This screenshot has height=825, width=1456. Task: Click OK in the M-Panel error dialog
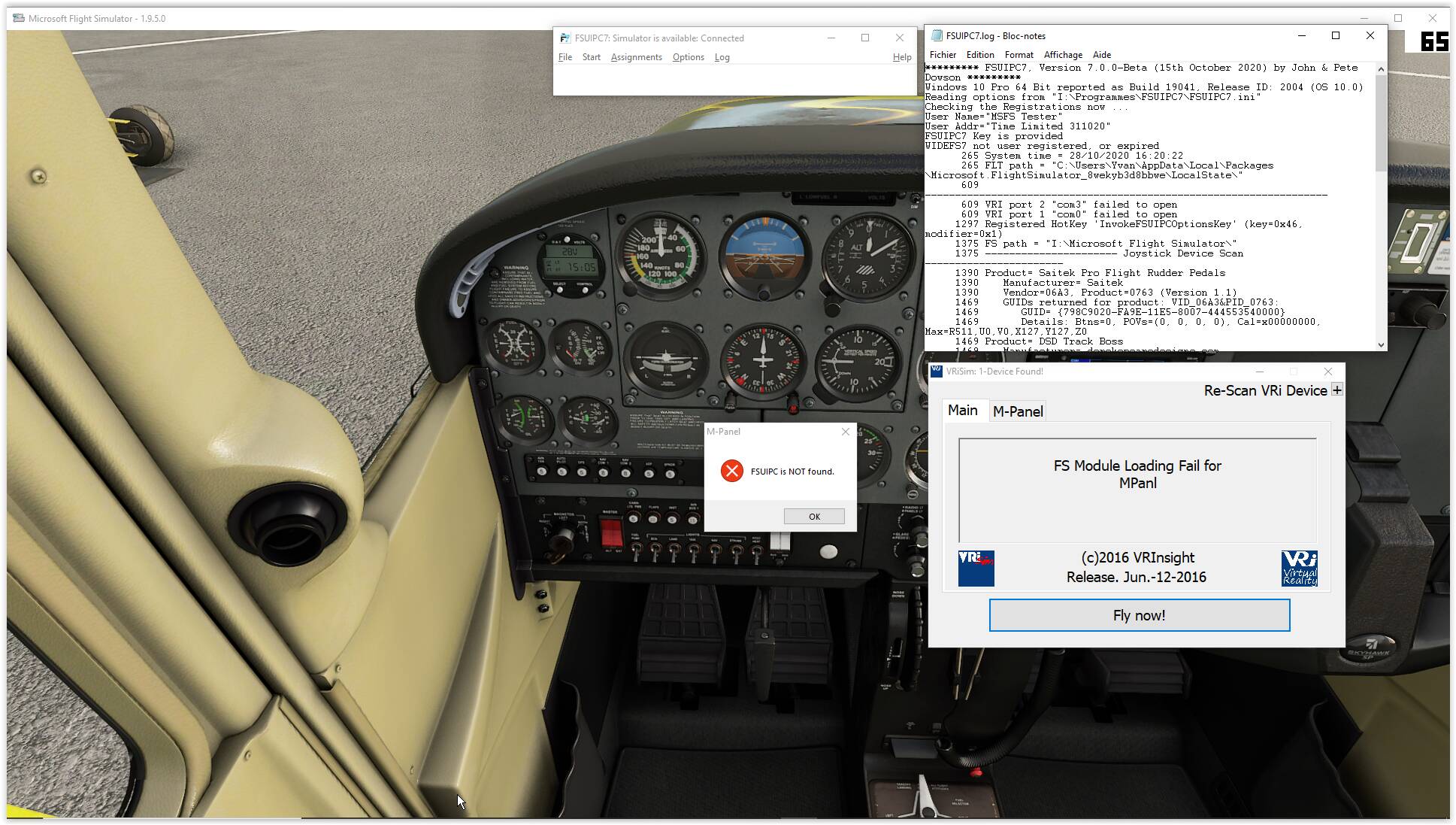(x=813, y=517)
